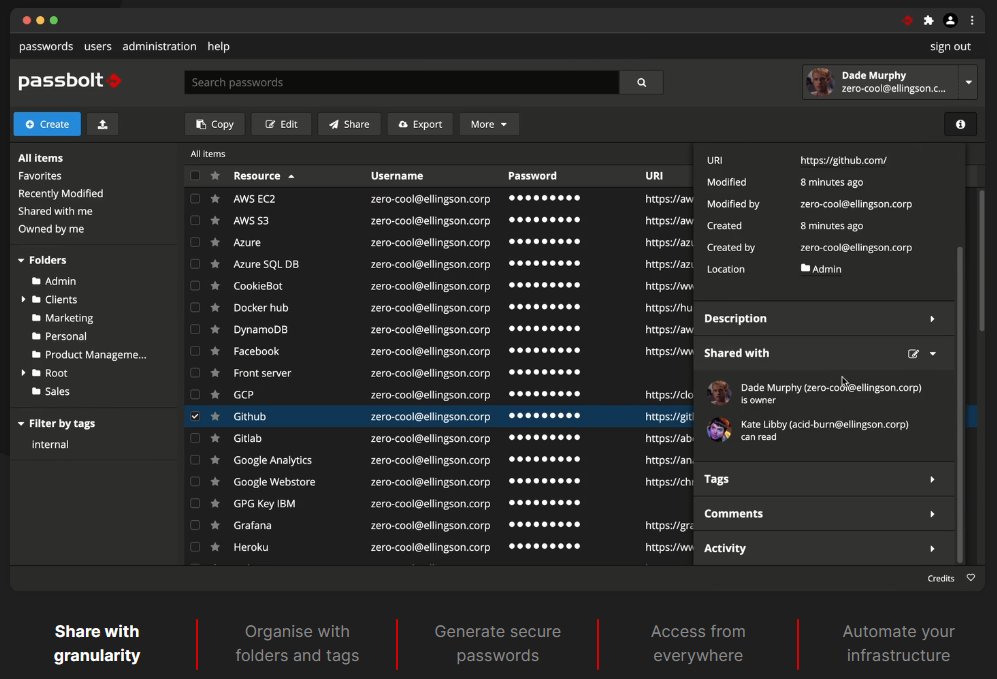The width and height of the screenshot is (997, 679).
Task: Click the passbolt logo
Action: click(x=69, y=81)
